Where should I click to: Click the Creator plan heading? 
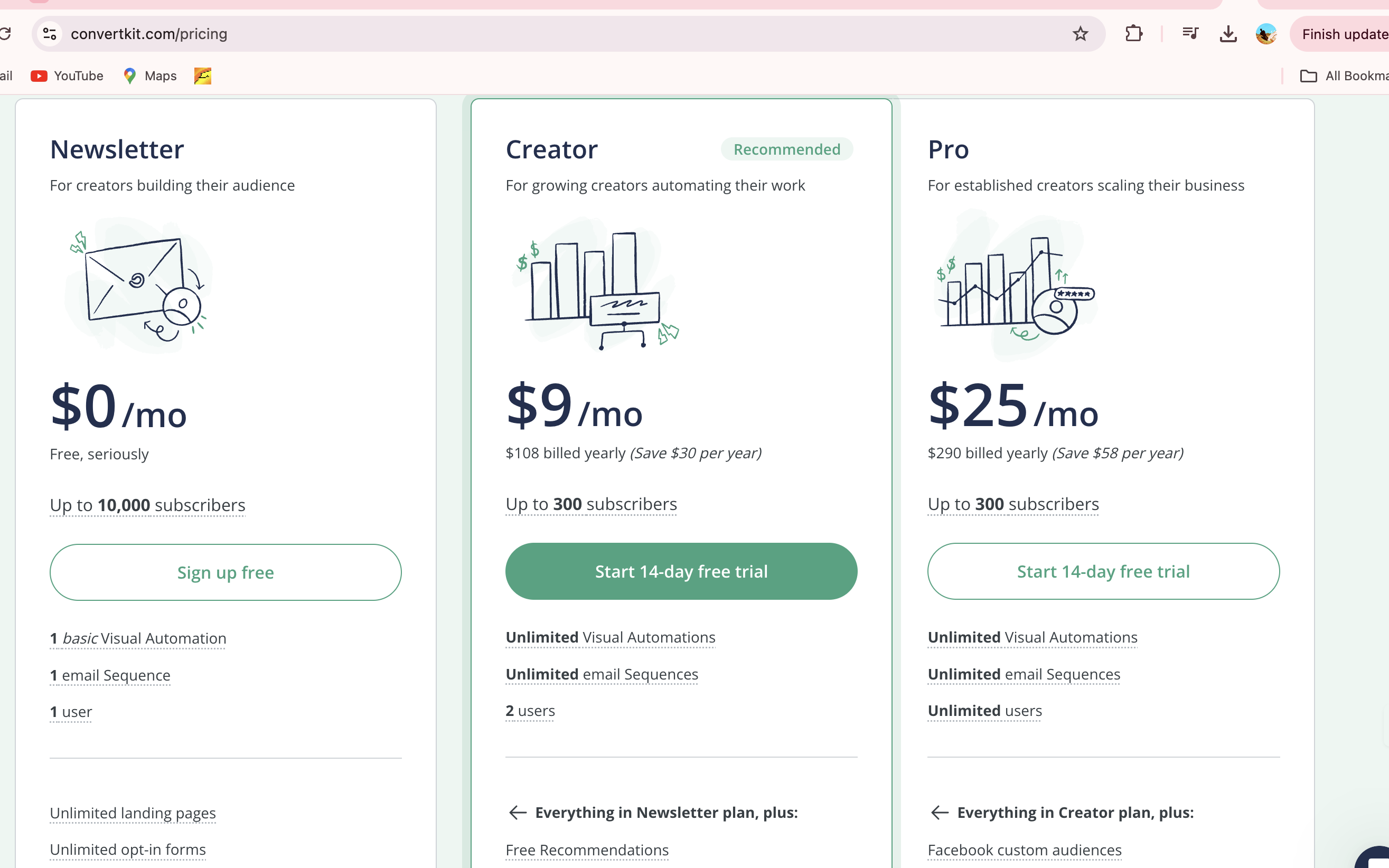552,149
